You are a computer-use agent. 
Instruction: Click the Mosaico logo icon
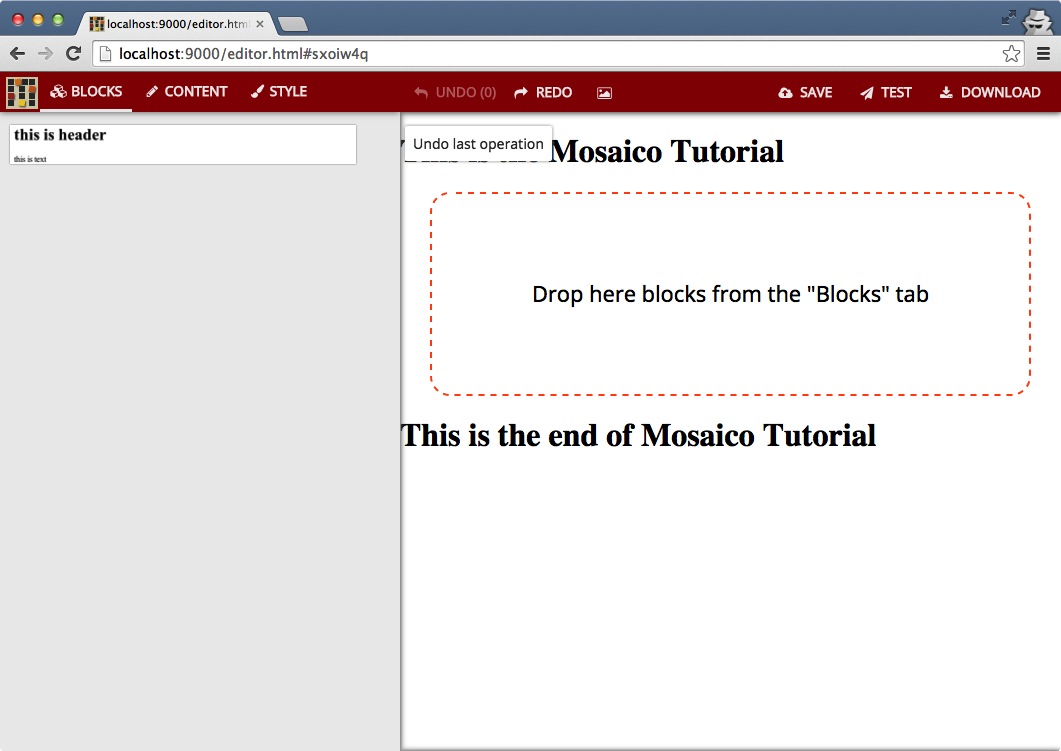tap(21, 92)
